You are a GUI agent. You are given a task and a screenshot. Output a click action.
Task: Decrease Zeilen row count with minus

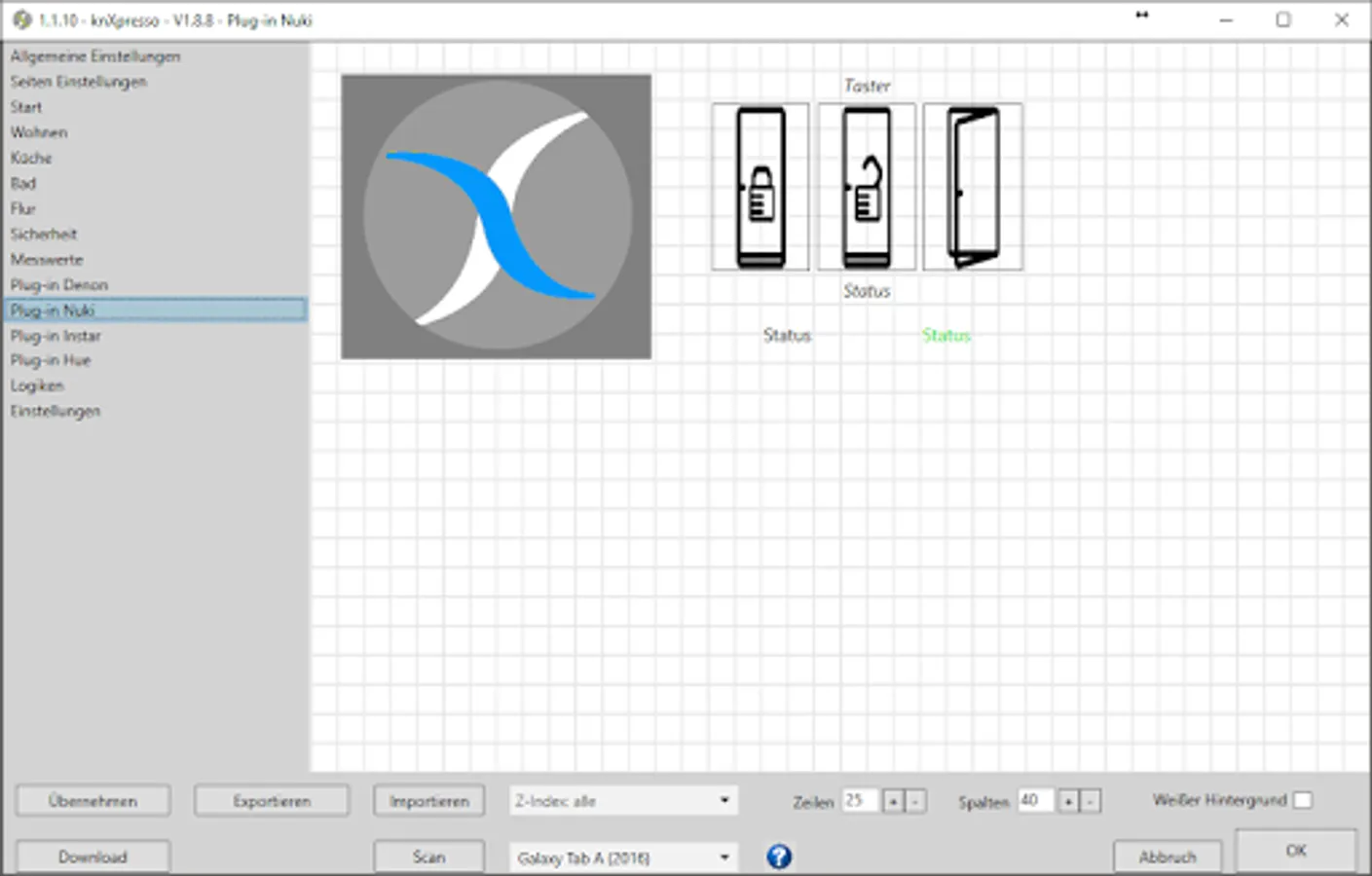[x=915, y=802]
